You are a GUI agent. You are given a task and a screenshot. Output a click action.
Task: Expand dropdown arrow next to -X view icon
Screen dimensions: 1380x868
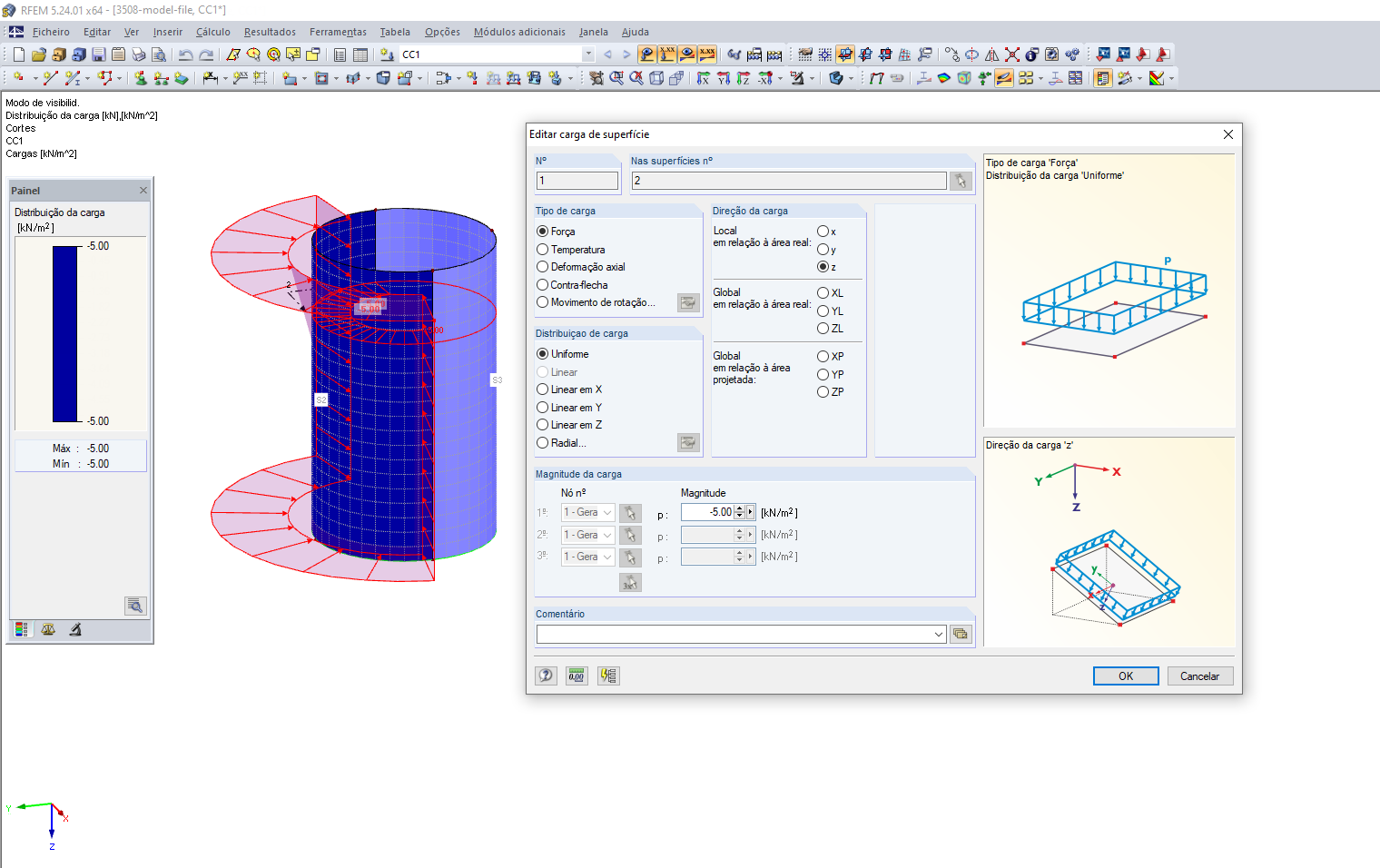(x=782, y=79)
